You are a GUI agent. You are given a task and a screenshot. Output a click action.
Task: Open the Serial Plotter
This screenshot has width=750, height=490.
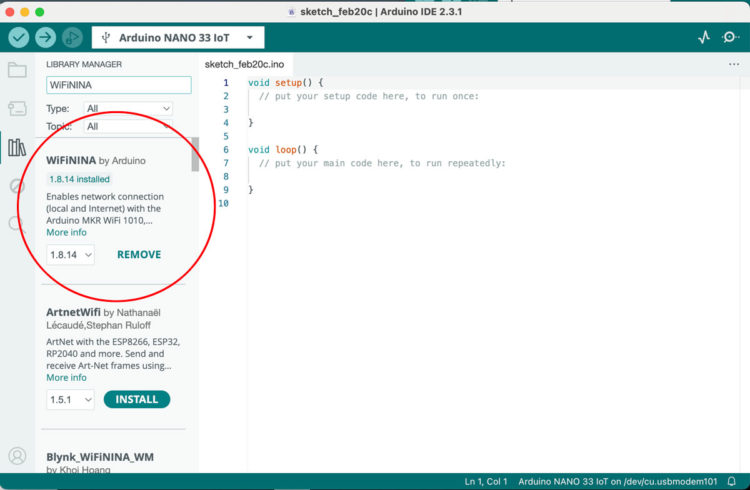(704, 37)
